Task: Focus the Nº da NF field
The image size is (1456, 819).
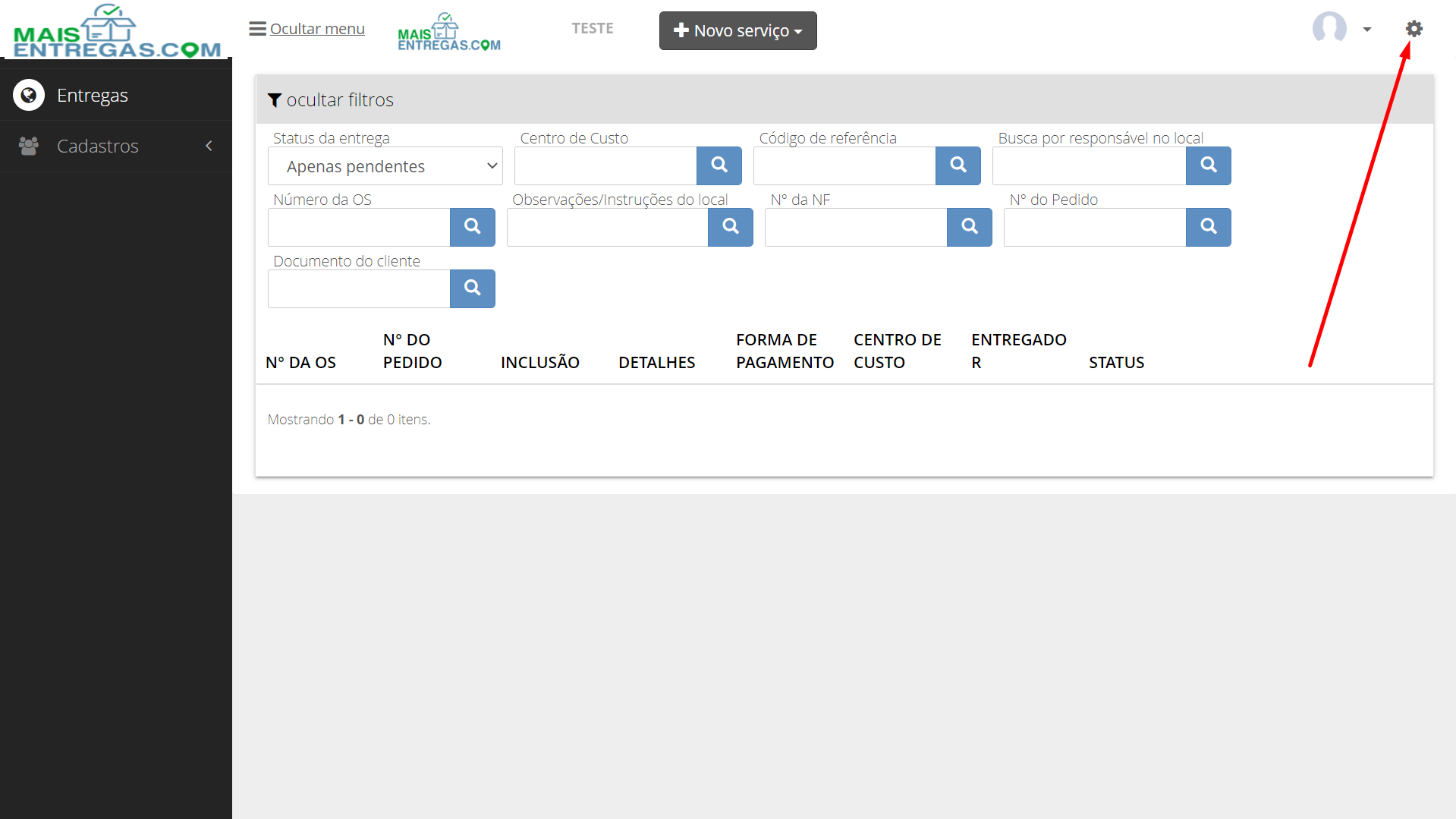Action: [856, 227]
